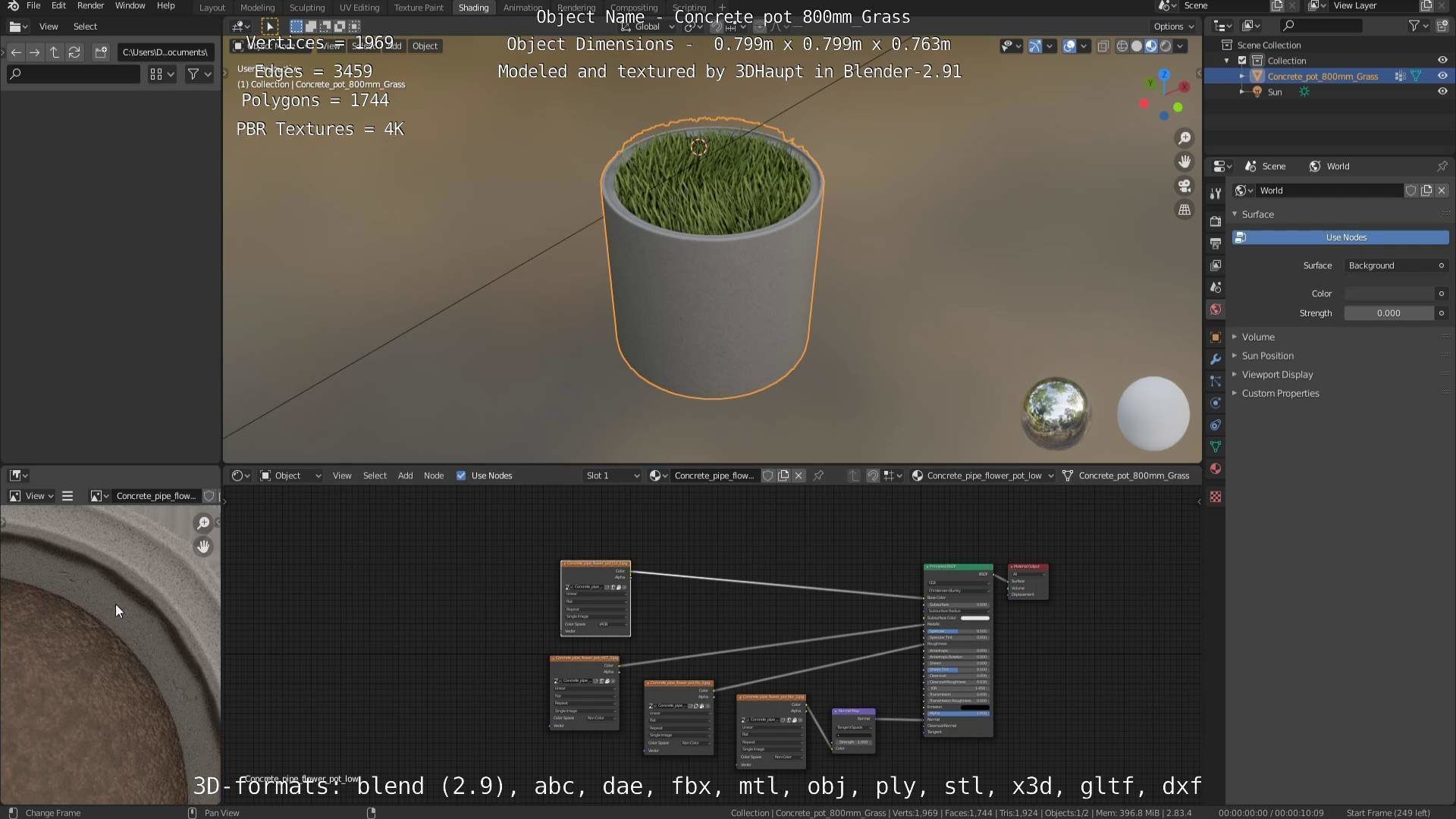Open the Texture properties checker icon
The height and width of the screenshot is (819, 1456).
1216,497
